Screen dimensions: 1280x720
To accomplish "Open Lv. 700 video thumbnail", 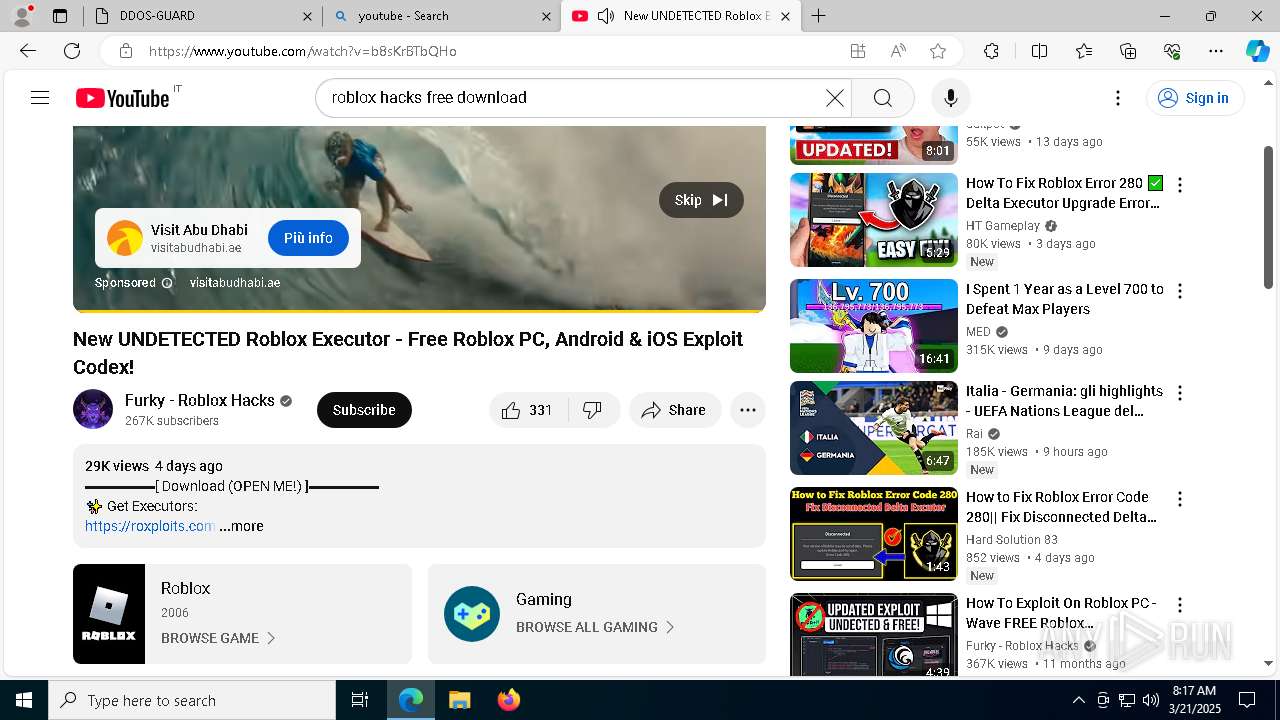I will [x=874, y=326].
